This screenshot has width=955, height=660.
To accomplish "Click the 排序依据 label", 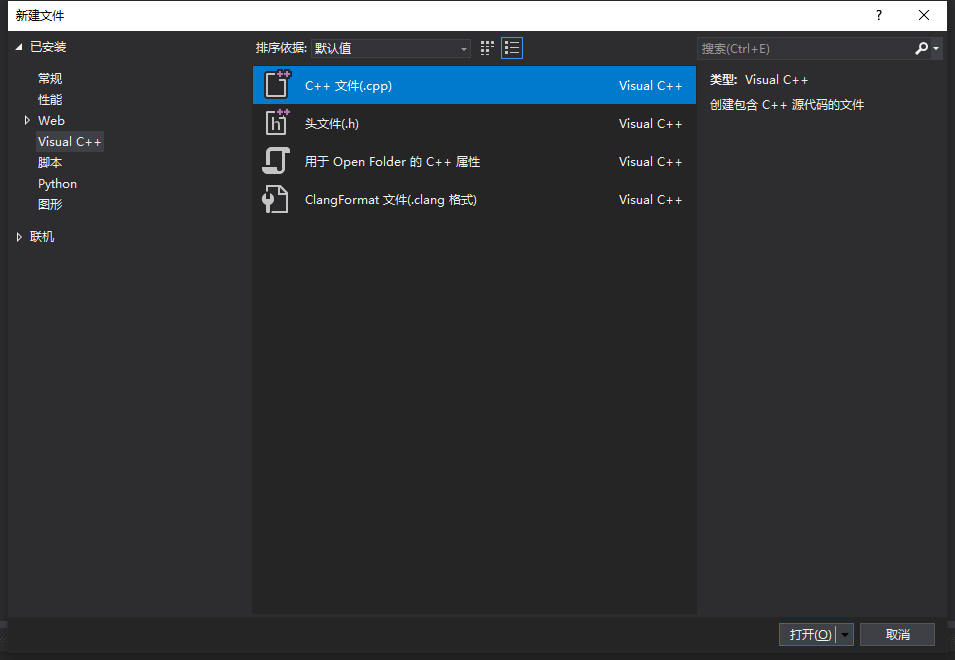I will 281,47.
